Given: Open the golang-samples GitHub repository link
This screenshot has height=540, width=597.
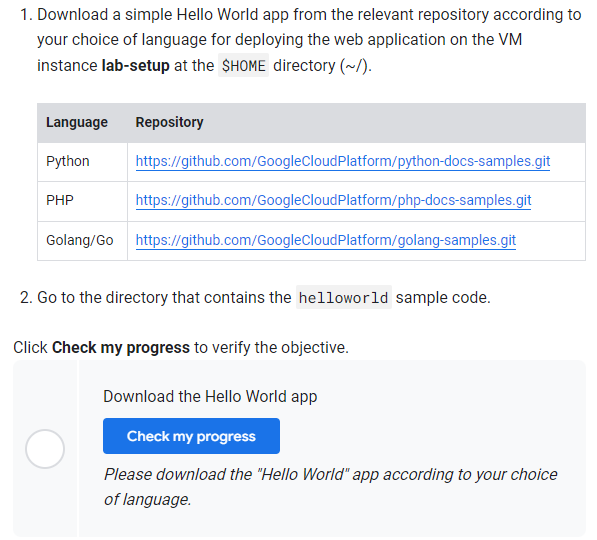Looking at the screenshot, I should pos(326,240).
